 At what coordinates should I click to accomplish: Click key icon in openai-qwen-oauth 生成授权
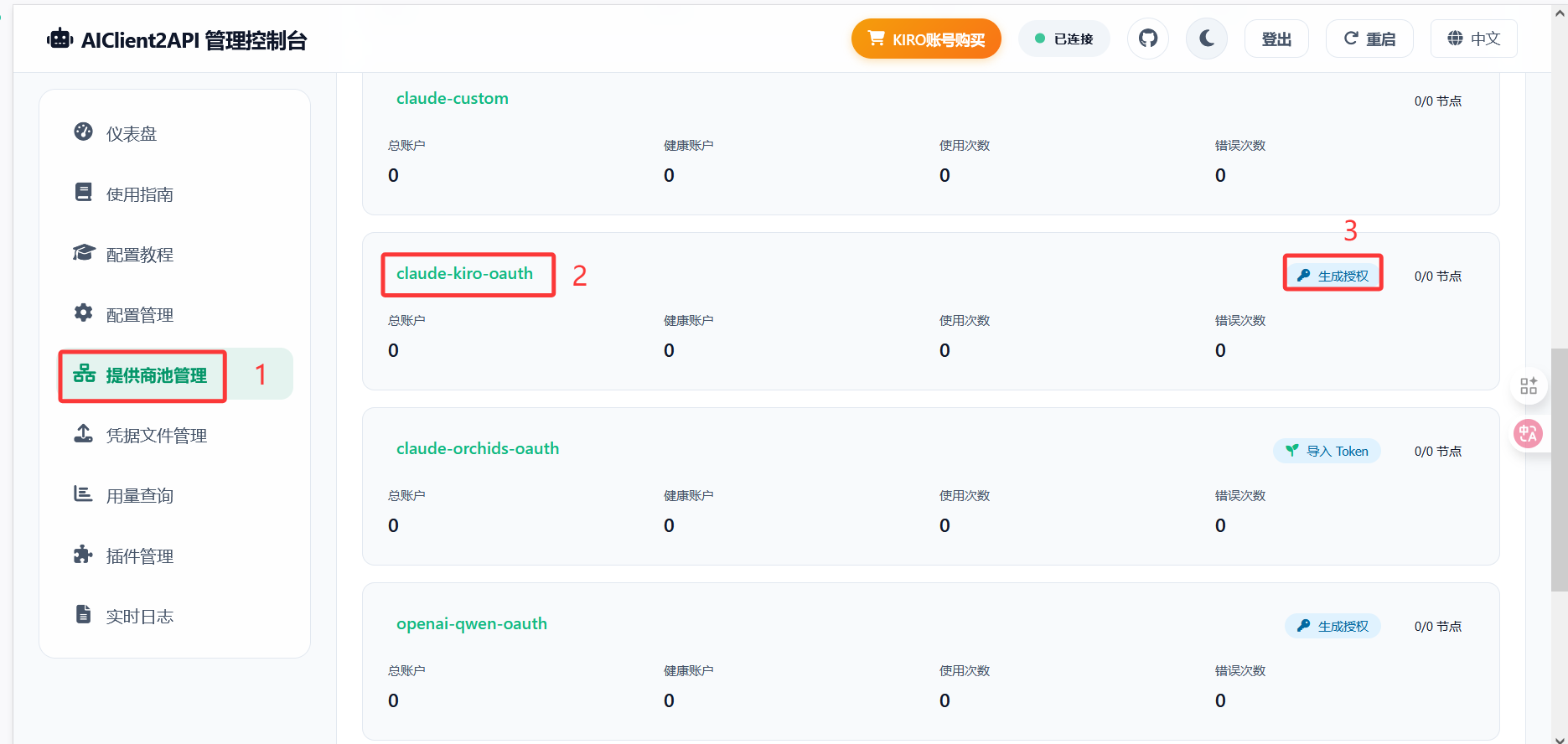point(1303,625)
